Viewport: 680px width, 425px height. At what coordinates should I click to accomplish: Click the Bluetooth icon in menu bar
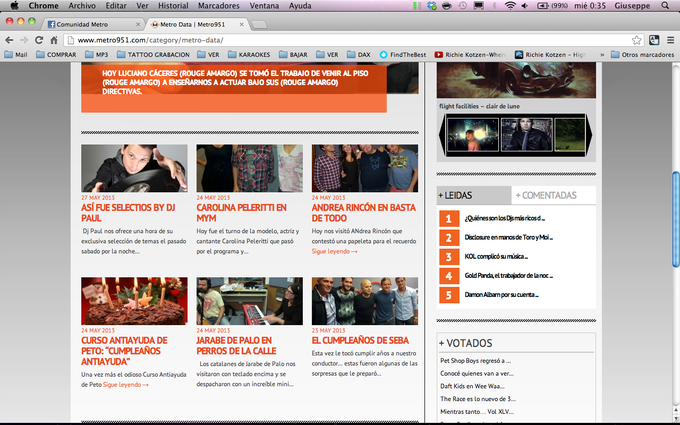click(x=494, y=6)
